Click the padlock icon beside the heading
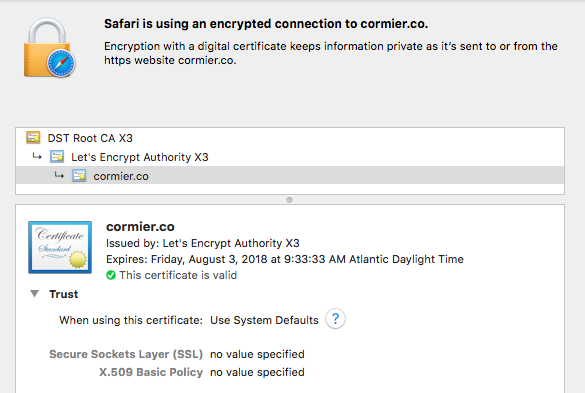Viewport: 585px width, 393px height. point(49,47)
